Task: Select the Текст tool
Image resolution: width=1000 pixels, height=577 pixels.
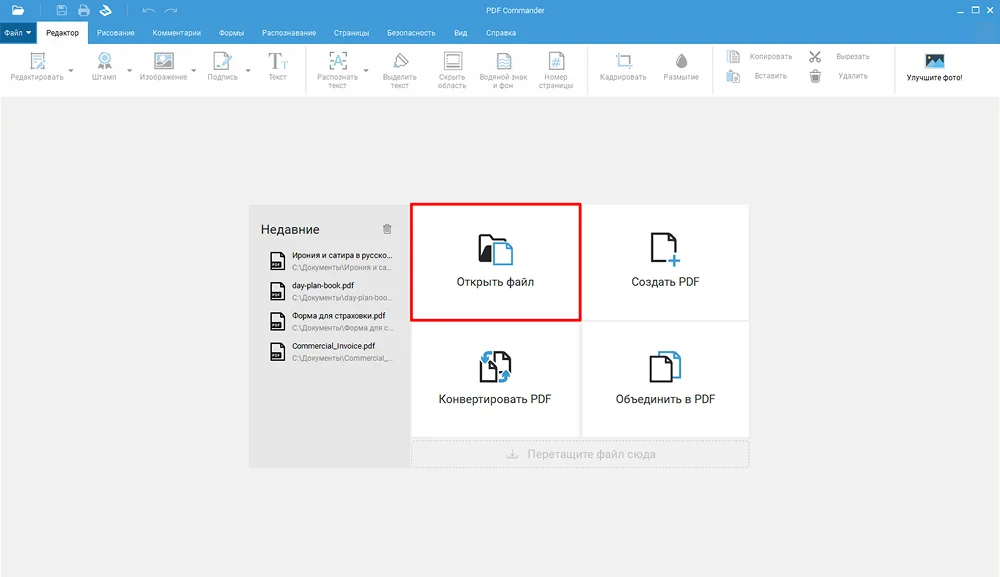Action: coord(277,67)
